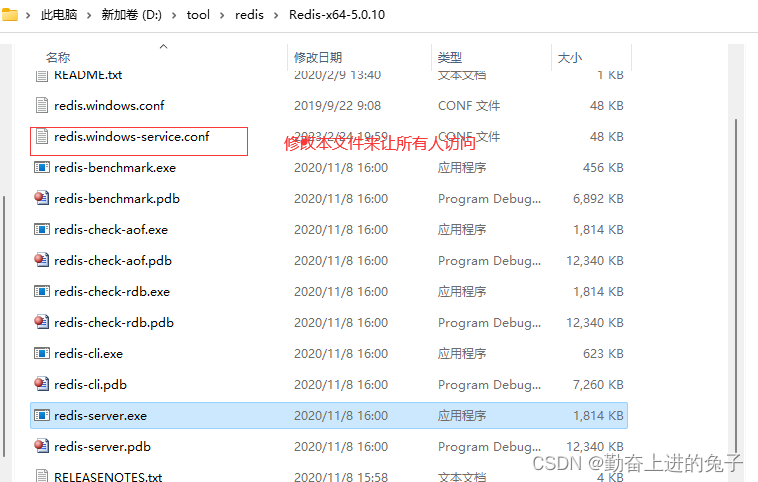
Task: Select file redis-server.exe
Action: 101,415
